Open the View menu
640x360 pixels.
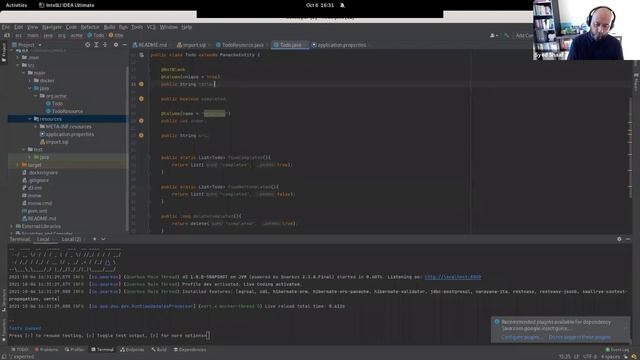pyautogui.click(x=33, y=27)
